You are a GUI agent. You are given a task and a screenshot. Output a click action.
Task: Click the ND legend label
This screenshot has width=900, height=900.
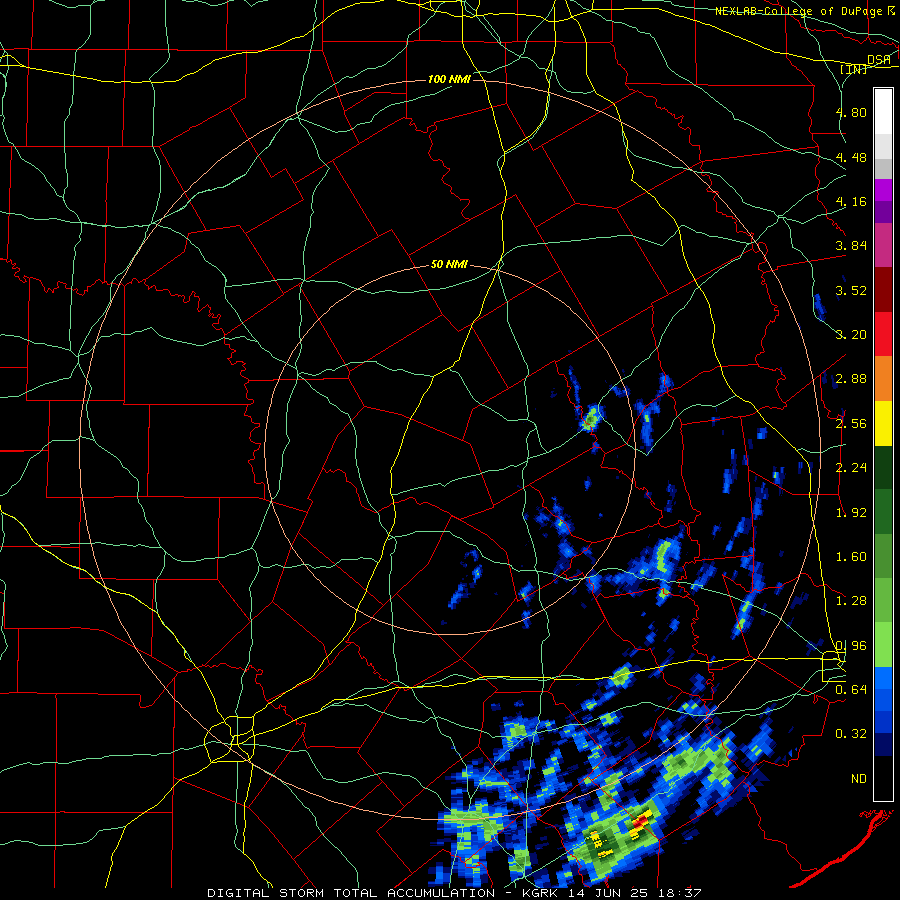click(859, 779)
